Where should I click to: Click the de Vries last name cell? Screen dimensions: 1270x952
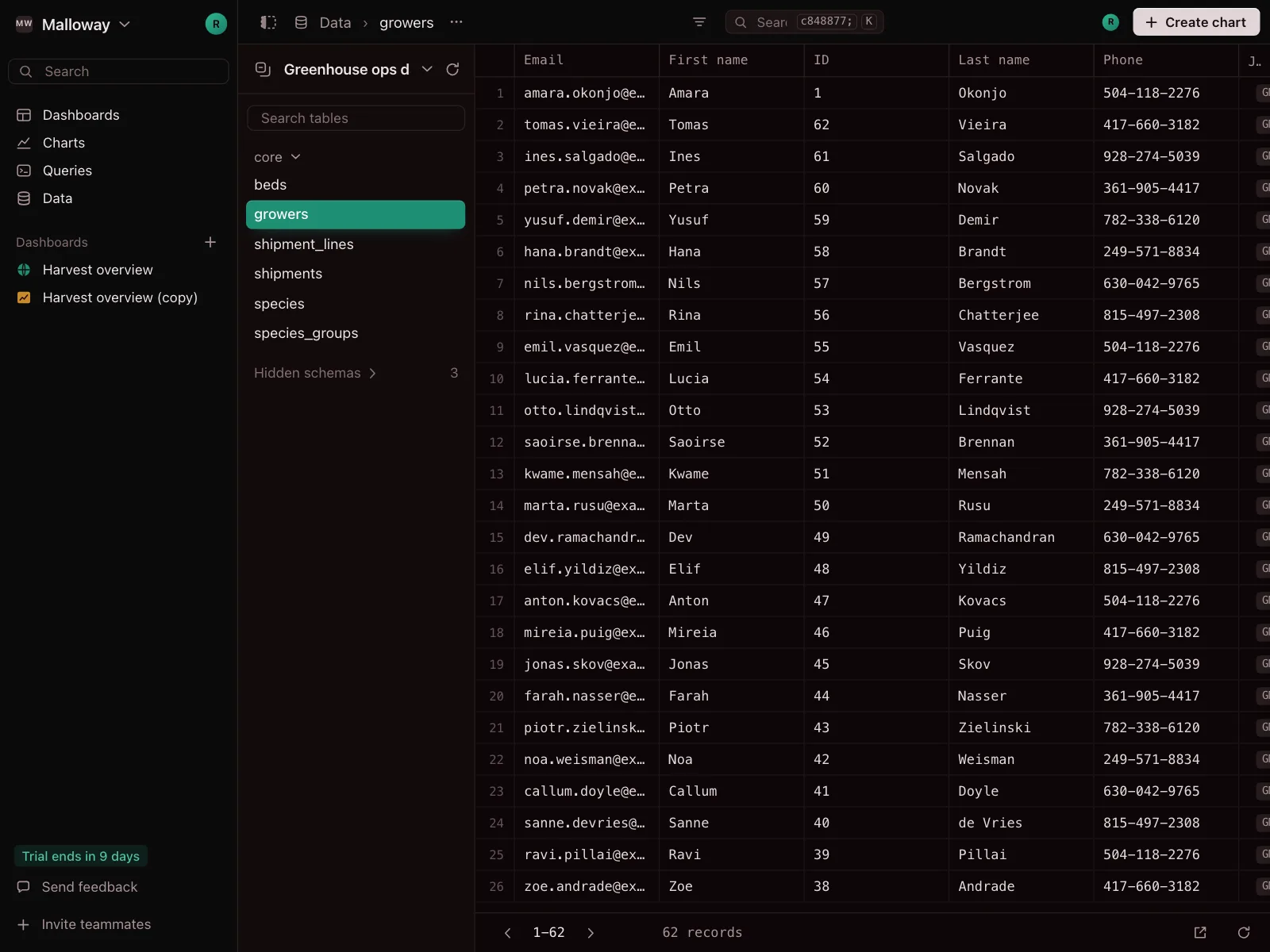(x=1021, y=823)
